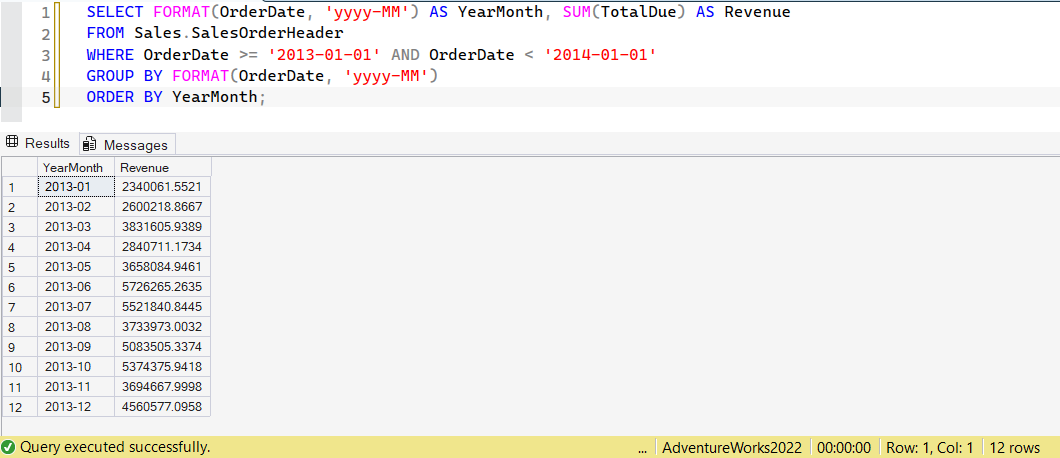Screen dimensions: 1060x458
Task: Select the Revenue column header
Action: pos(163,167)
